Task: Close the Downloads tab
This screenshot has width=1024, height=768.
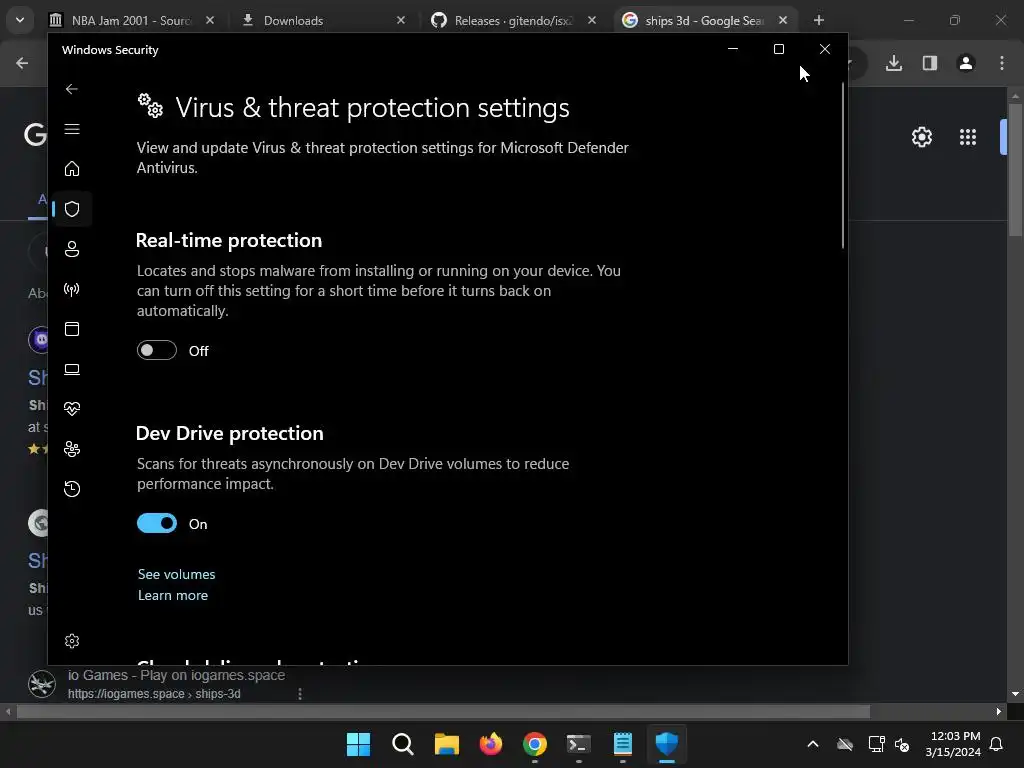Action: 401,20
